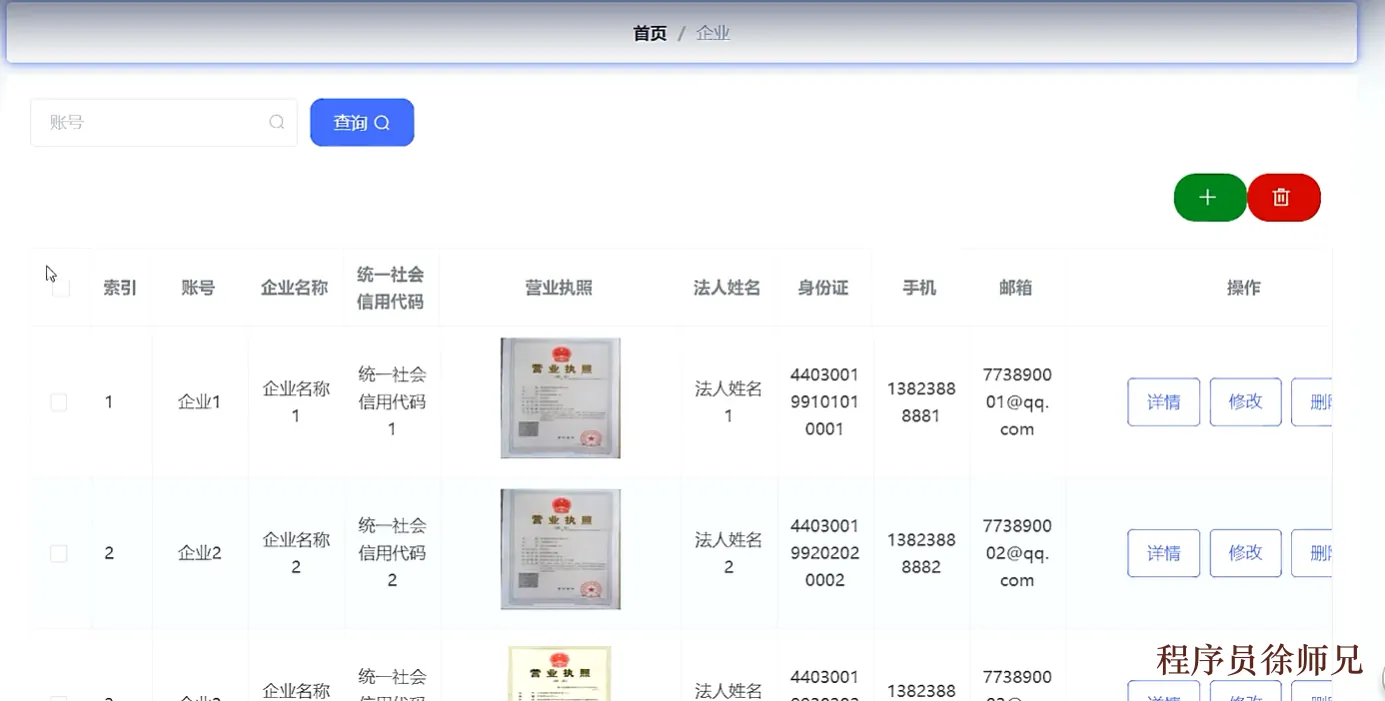The image size is (1385, 701).
Task: Click the 营业执照 column header
Action: (x=559, y=288)
